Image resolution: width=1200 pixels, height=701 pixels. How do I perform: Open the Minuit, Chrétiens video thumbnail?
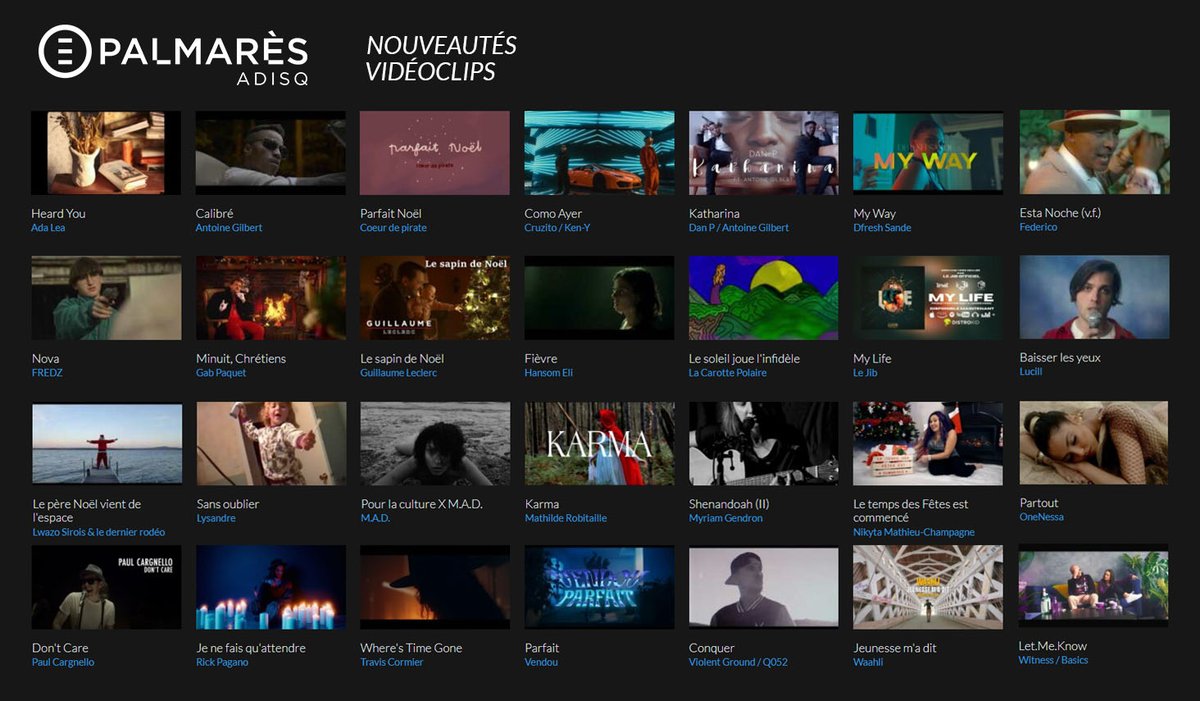pyautogui.click(x=271, y=298)
